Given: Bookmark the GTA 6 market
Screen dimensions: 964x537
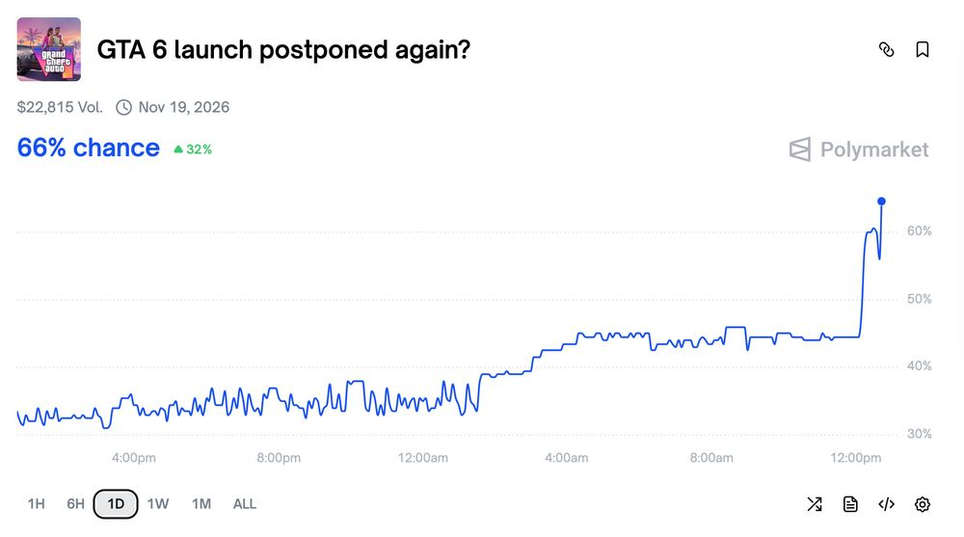Looking at the screenshot, I should coord(922,49).
